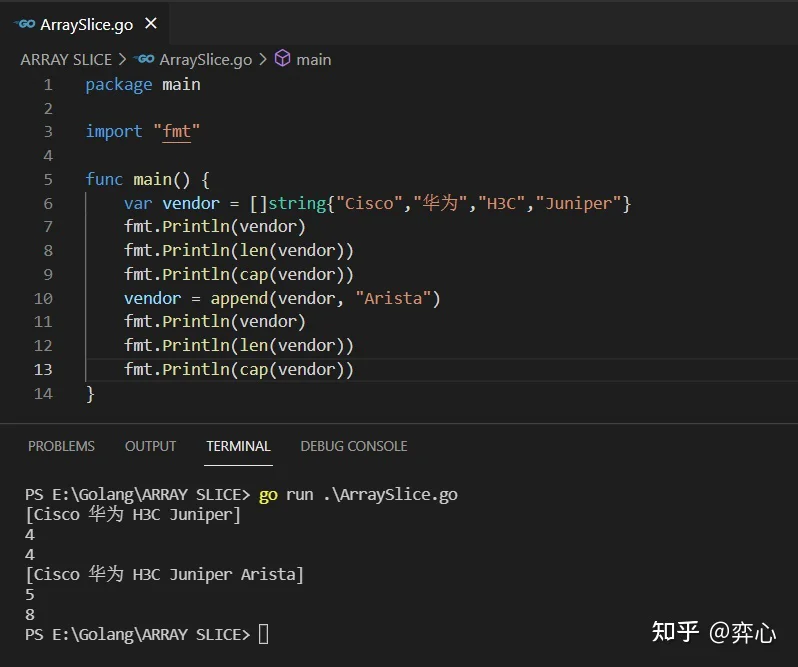Click the "var" keyword on line 6
The image size is (798, 667).
click(x=138, y=204)
